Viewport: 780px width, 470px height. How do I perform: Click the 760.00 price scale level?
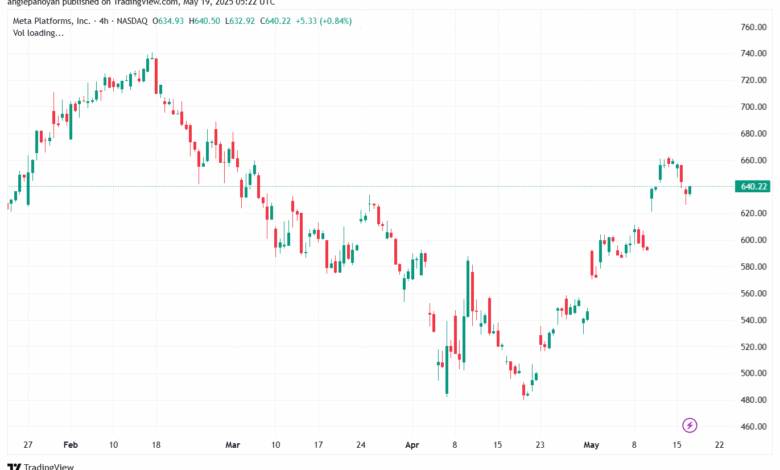click(x=754, y=27)
